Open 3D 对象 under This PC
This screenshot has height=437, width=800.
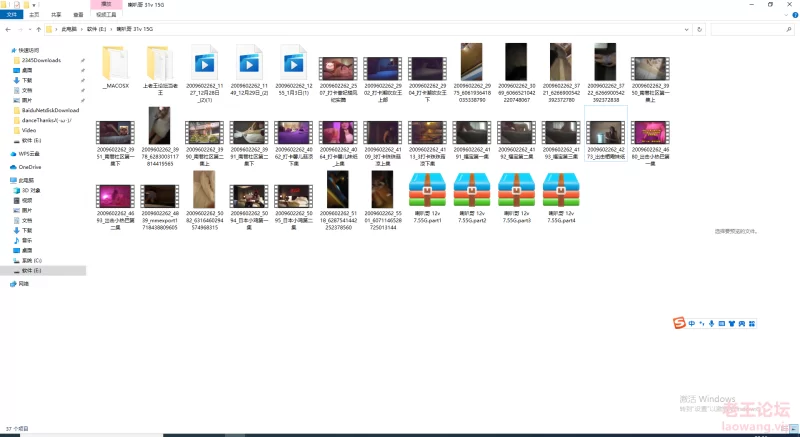tap(27, 190)
